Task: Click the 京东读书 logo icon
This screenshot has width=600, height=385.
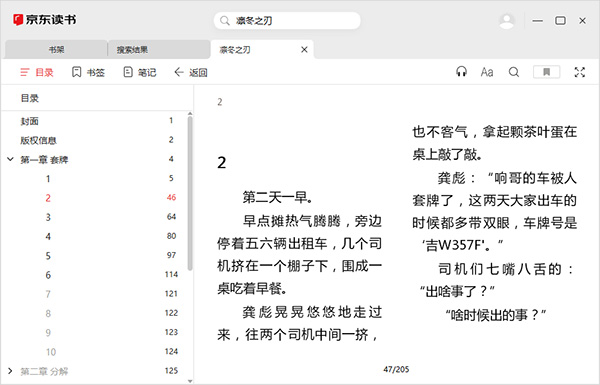Action: [18, 20]
